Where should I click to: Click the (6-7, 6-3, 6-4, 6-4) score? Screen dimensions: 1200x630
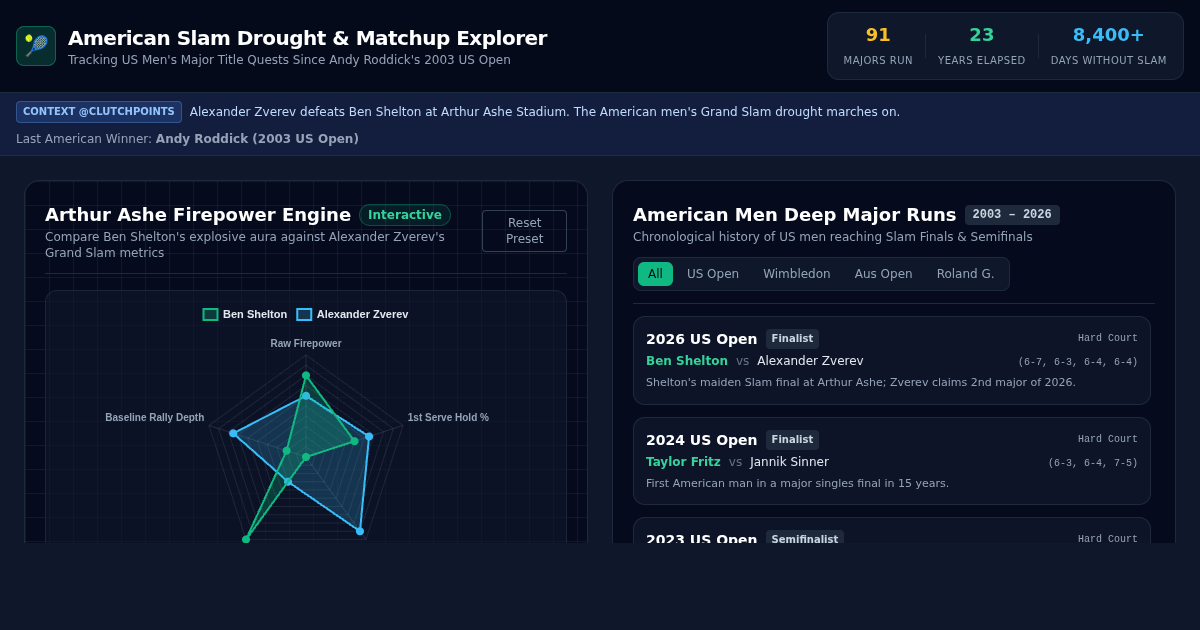pyautogui.click(x=1078, y=362)
